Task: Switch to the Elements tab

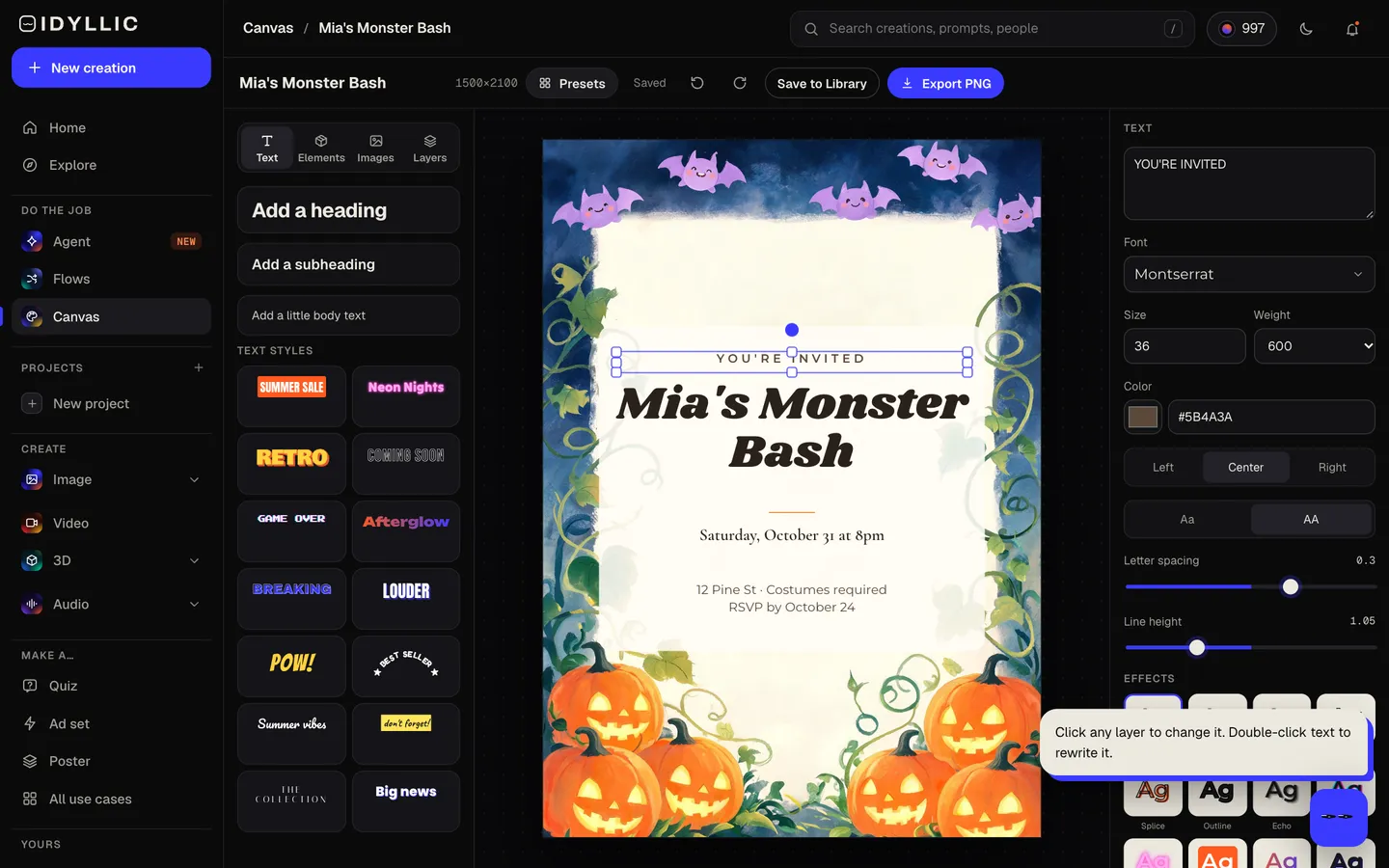Action: pyautogui.click(x=321, y=148)
